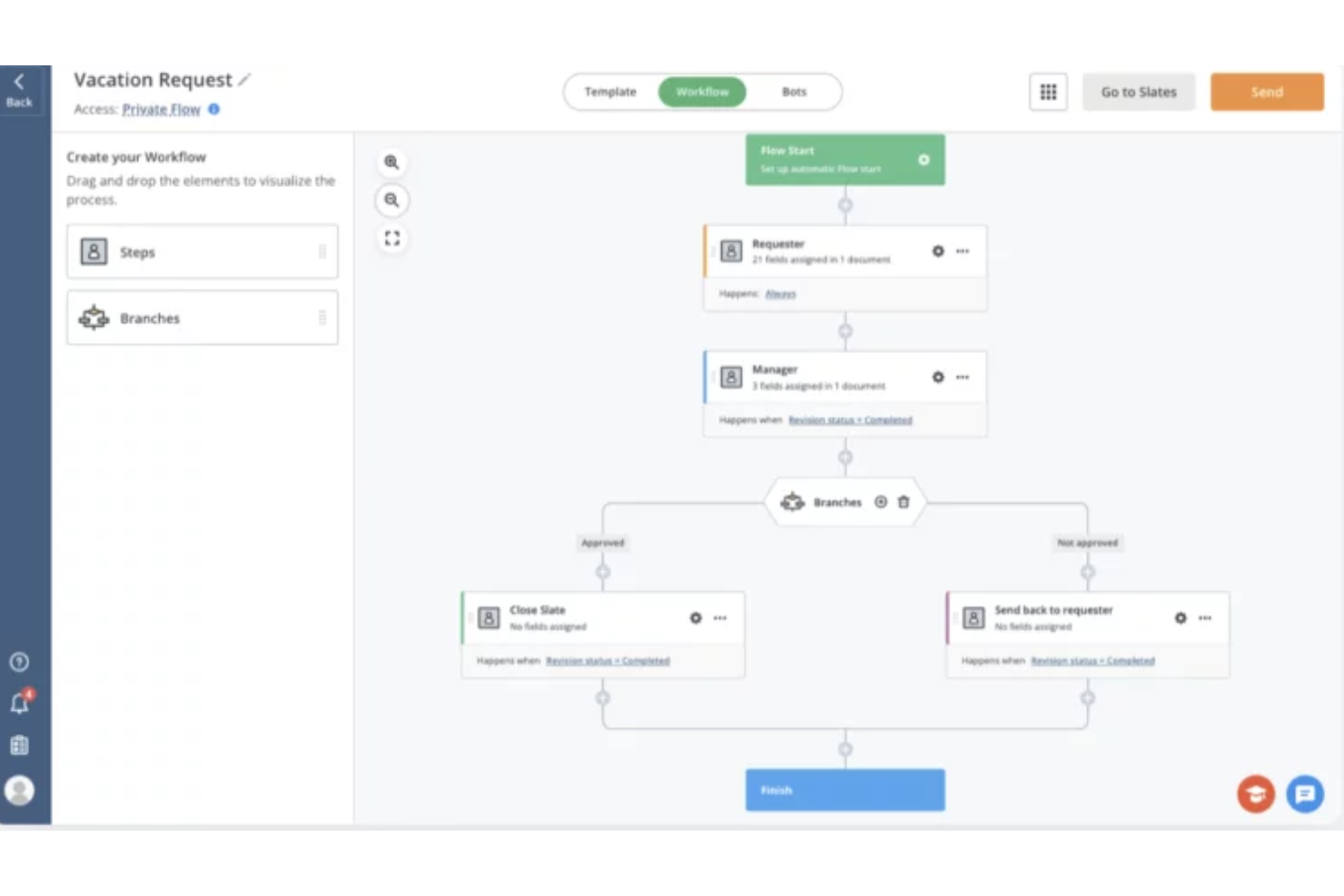Click the help question mark icon
The width and height of the screenshot is (1344, 896).
pos(18,662)
